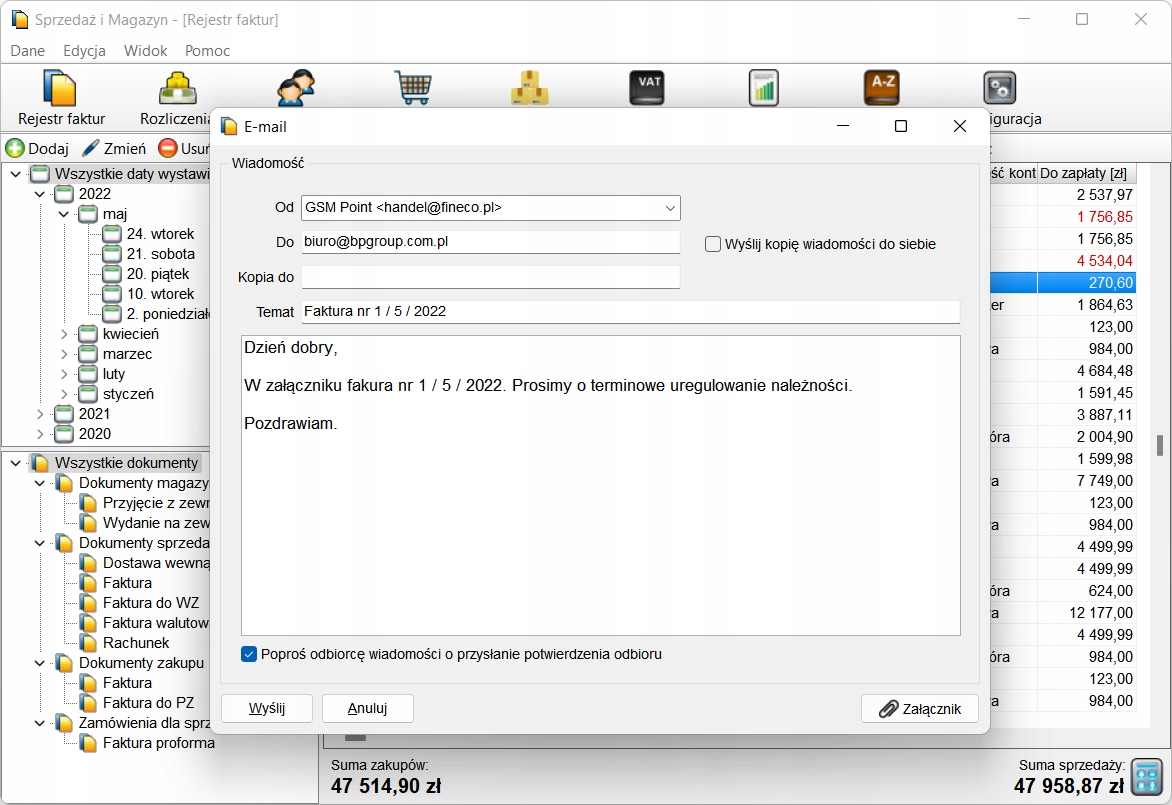Screen dimensions: 1172x805
Task: Click the green Dodaj plus icon
Action: pos(15,149)
